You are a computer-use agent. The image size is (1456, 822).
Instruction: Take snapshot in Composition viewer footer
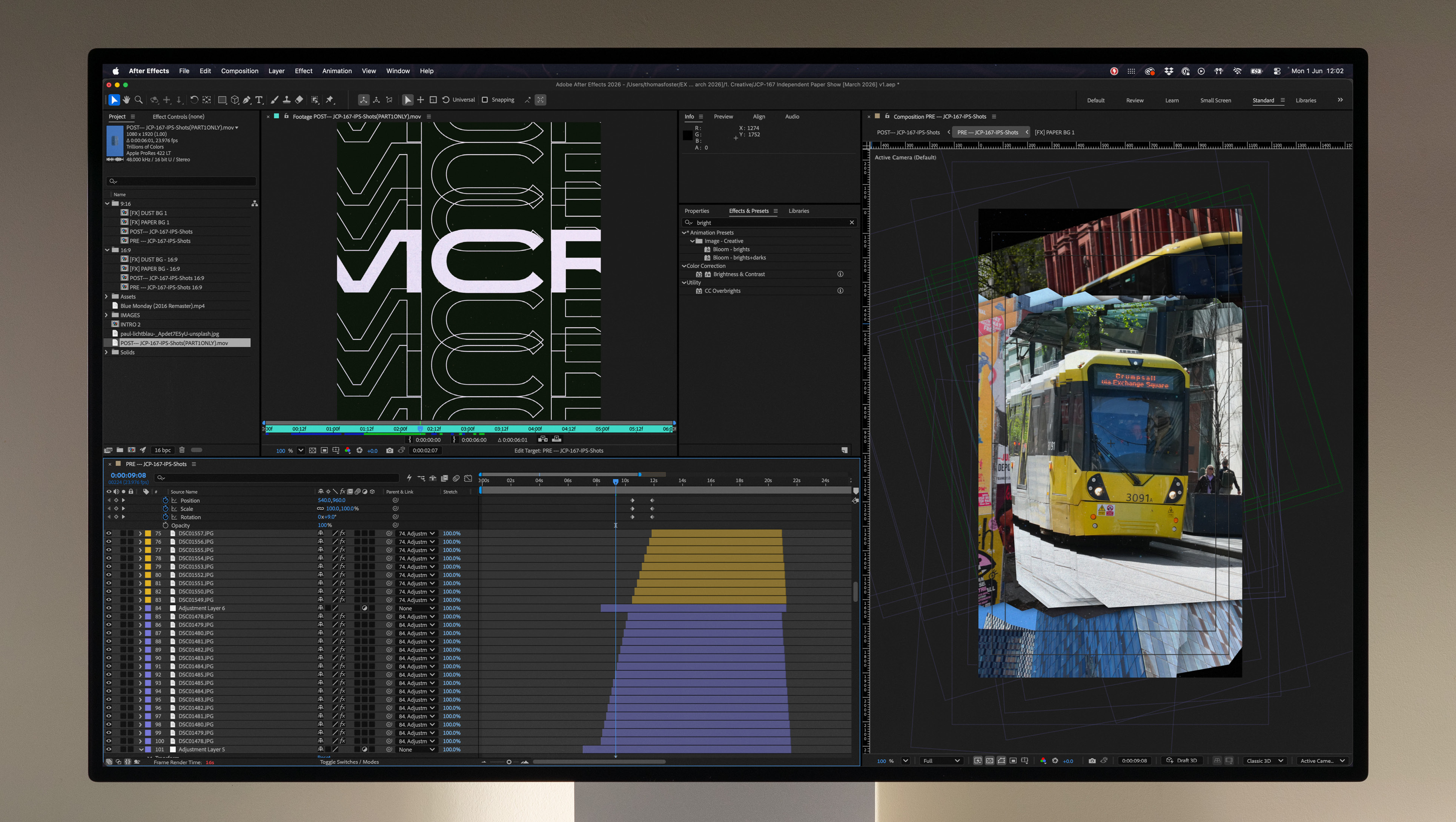point(1092,761)
